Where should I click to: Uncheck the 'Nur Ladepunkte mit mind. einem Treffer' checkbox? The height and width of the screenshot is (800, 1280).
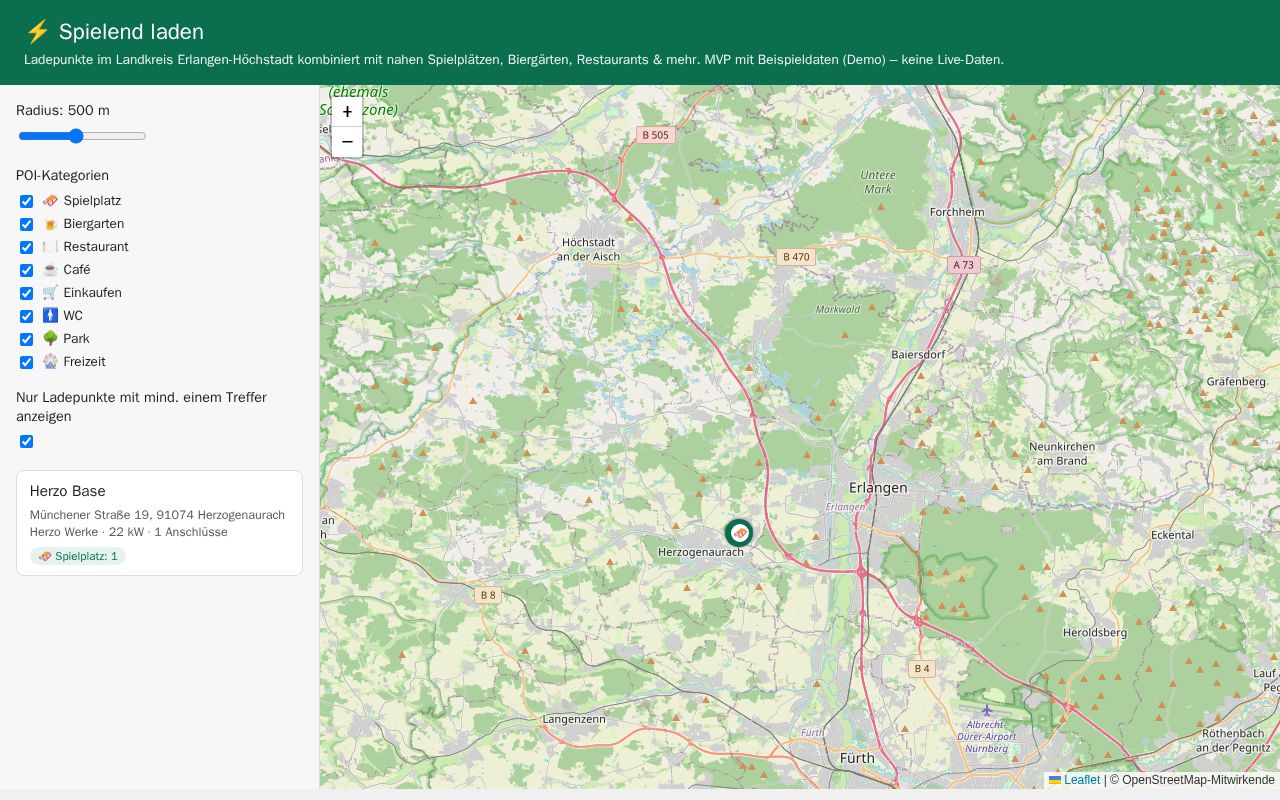coord(27,442)
